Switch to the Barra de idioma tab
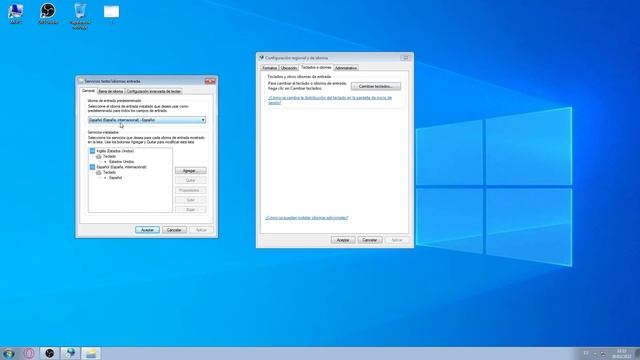640x360 pixels. point(111,91)
